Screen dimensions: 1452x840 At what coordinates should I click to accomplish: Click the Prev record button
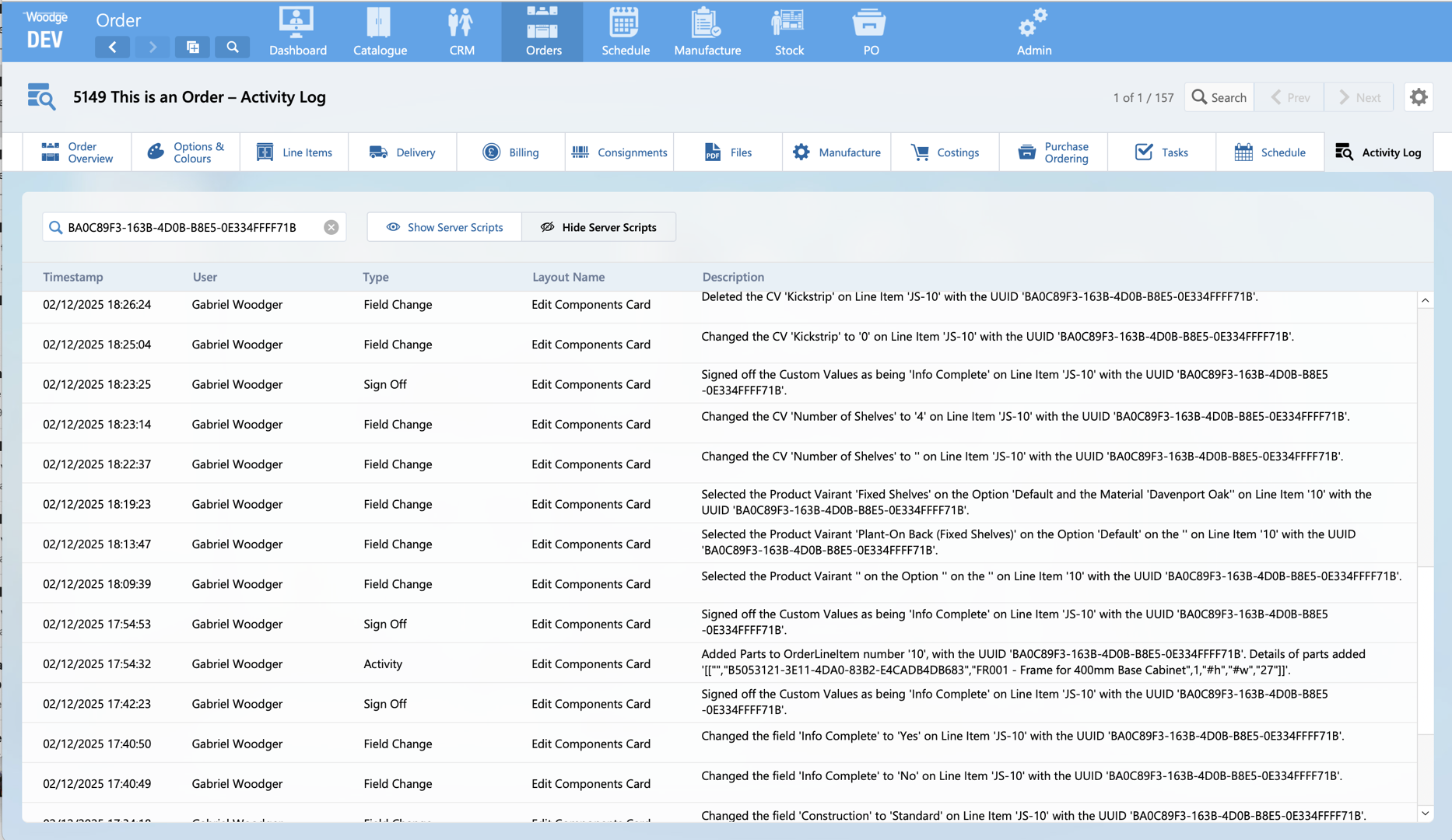[1289, 97]
